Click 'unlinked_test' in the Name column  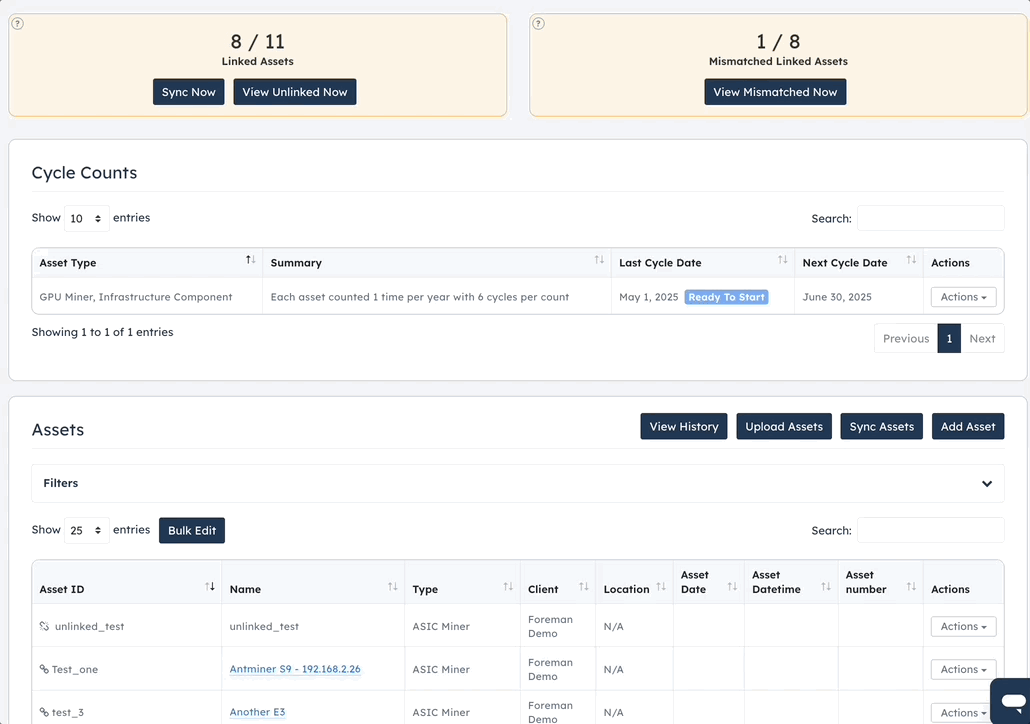click(x=264, y=626)
